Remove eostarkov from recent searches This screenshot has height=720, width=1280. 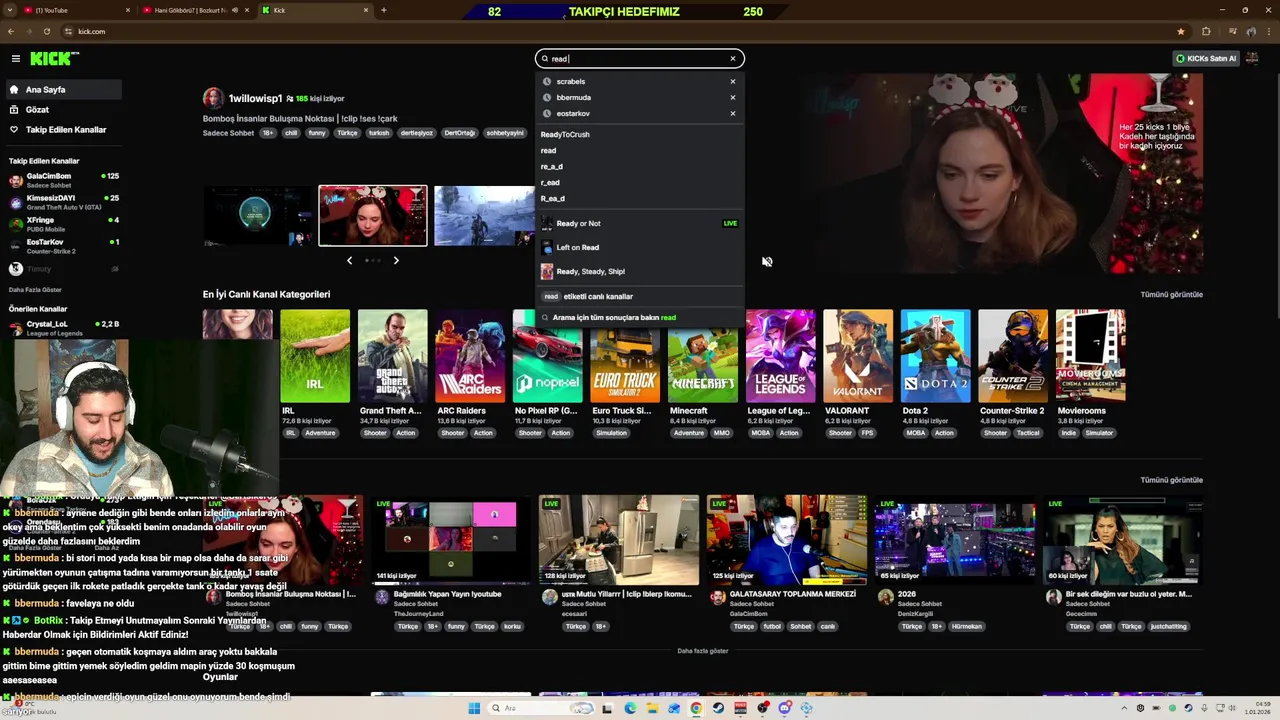732,113
